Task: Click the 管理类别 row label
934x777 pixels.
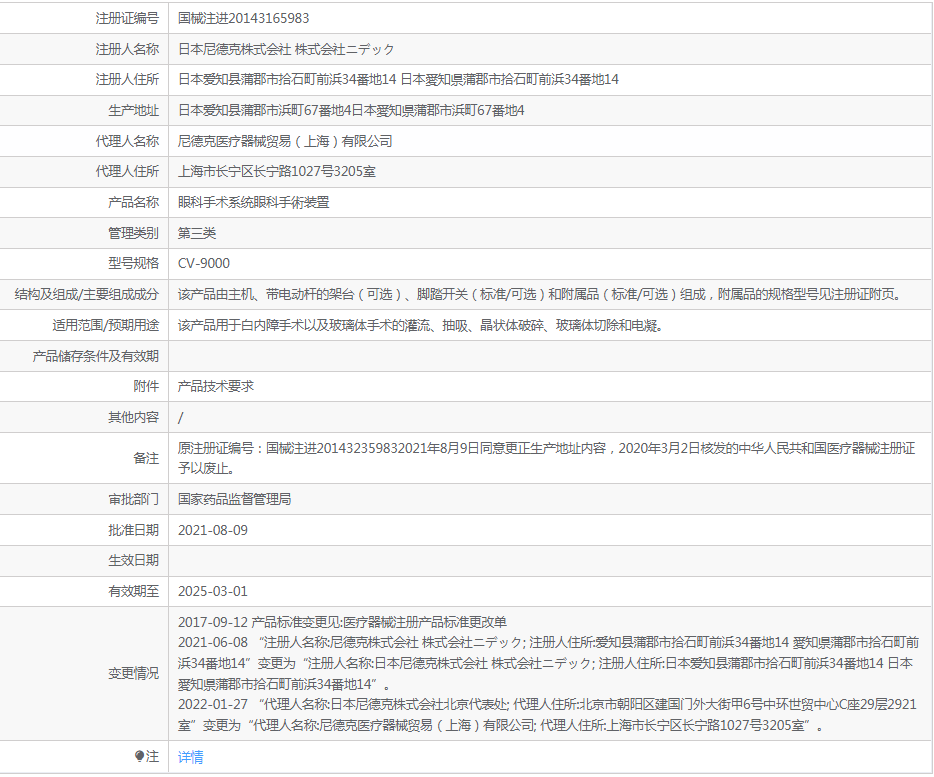Action: 133,233
